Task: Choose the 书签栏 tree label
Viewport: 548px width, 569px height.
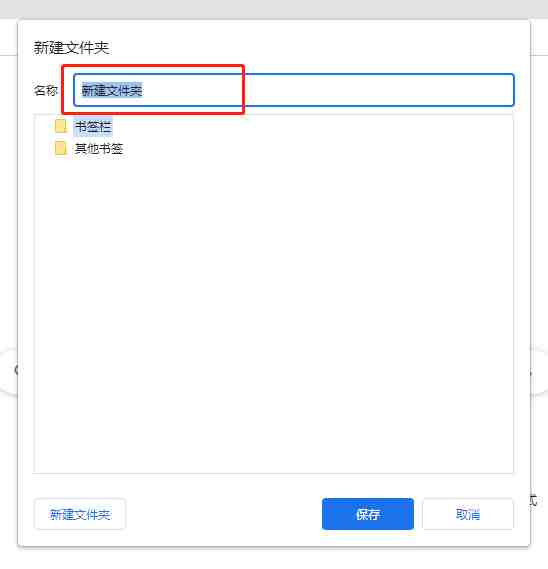Action: 93,127
